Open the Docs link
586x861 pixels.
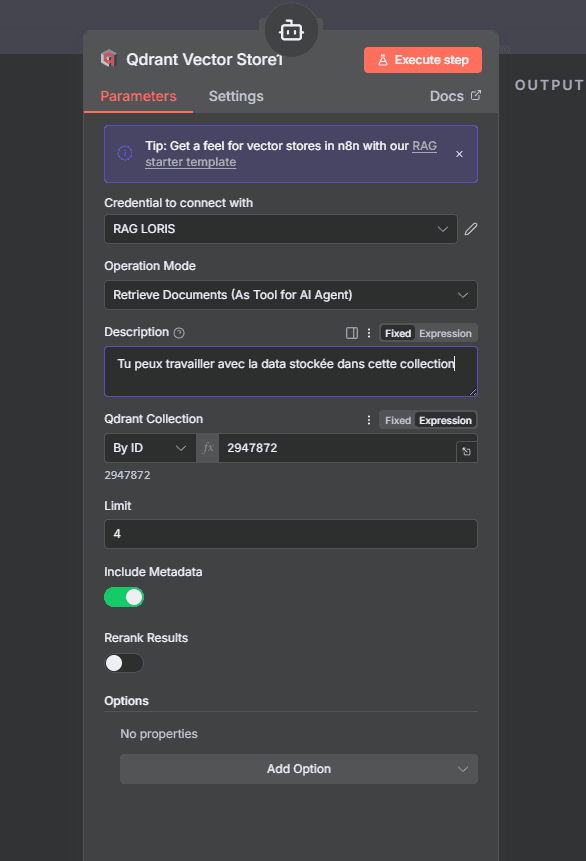(455, 96)
